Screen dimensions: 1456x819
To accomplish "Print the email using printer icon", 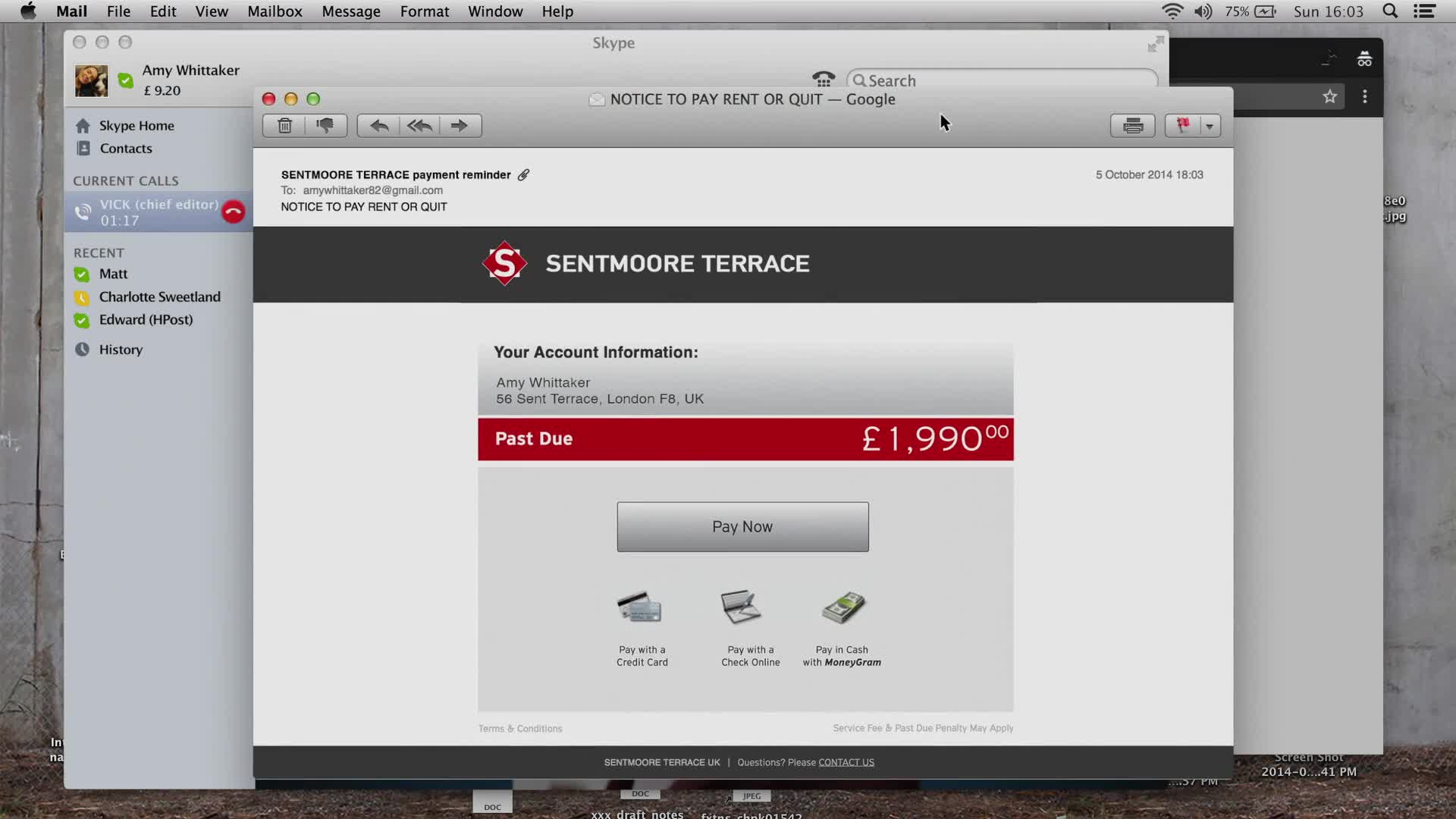I will point(1132,126).
